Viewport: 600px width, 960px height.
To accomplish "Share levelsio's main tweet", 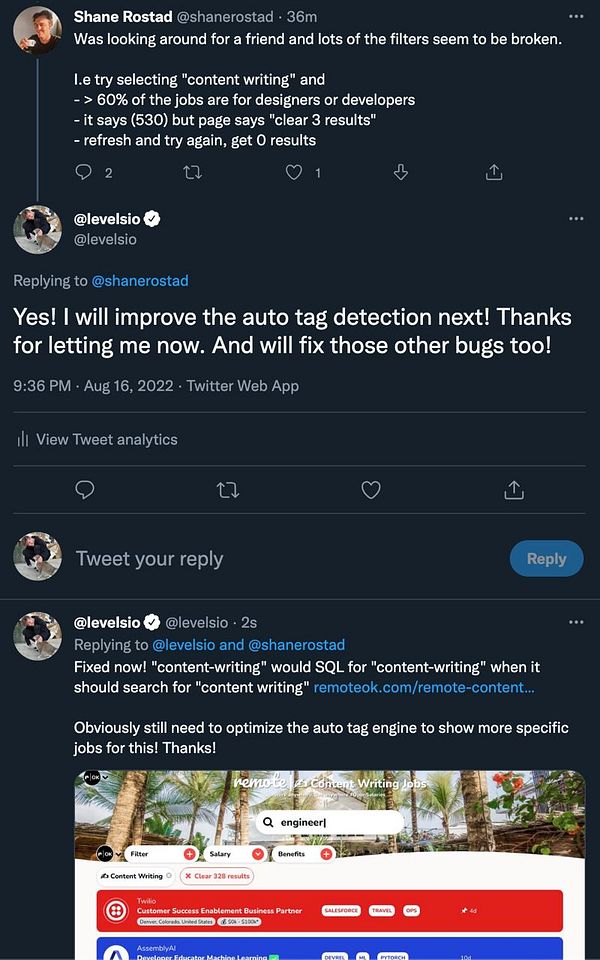I will click(514, 489).
